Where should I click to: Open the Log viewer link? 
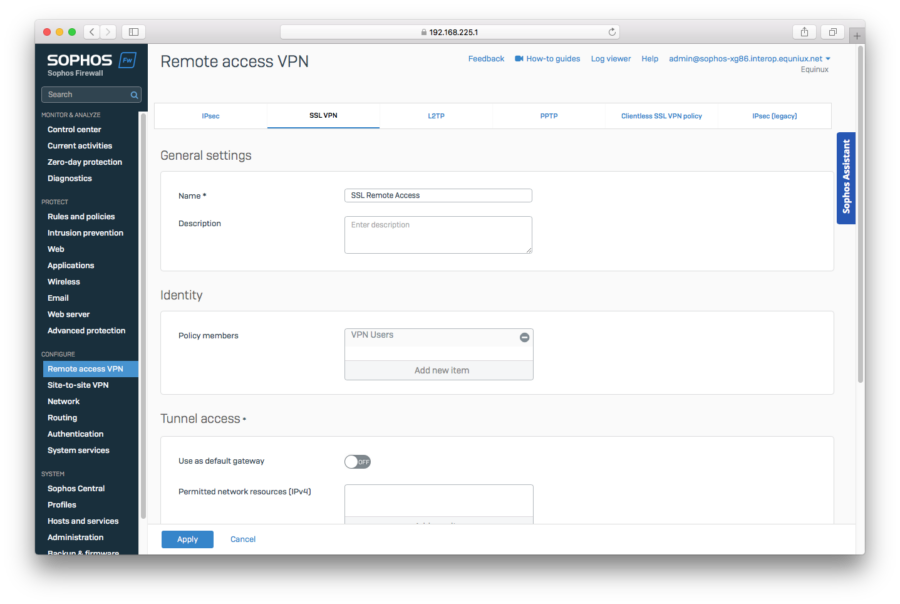[610, 59]
